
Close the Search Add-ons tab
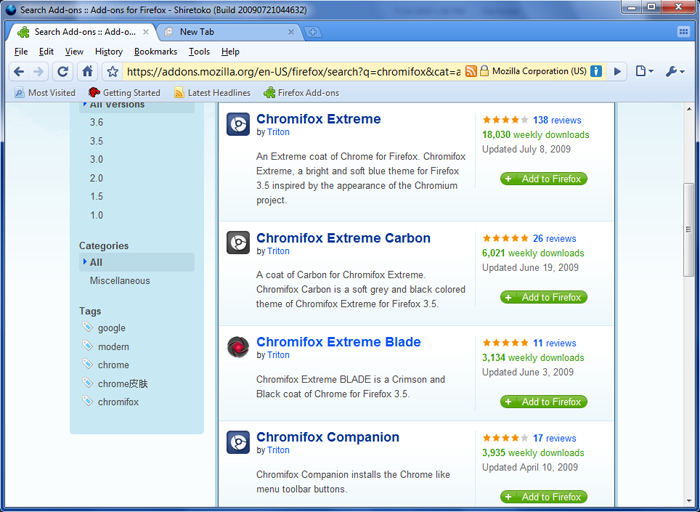146,32
